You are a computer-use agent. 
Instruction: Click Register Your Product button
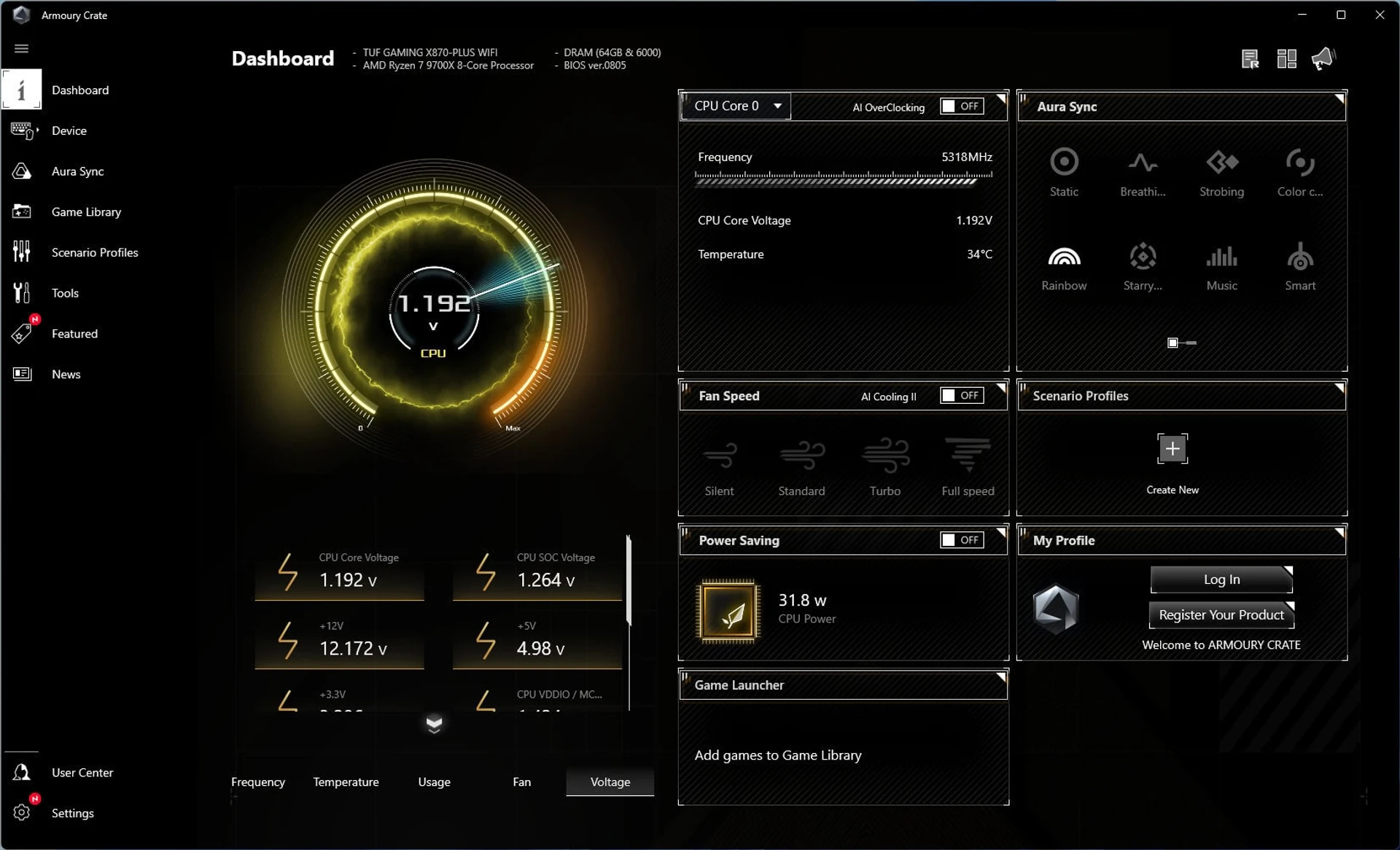click(x=1221, y=615)
